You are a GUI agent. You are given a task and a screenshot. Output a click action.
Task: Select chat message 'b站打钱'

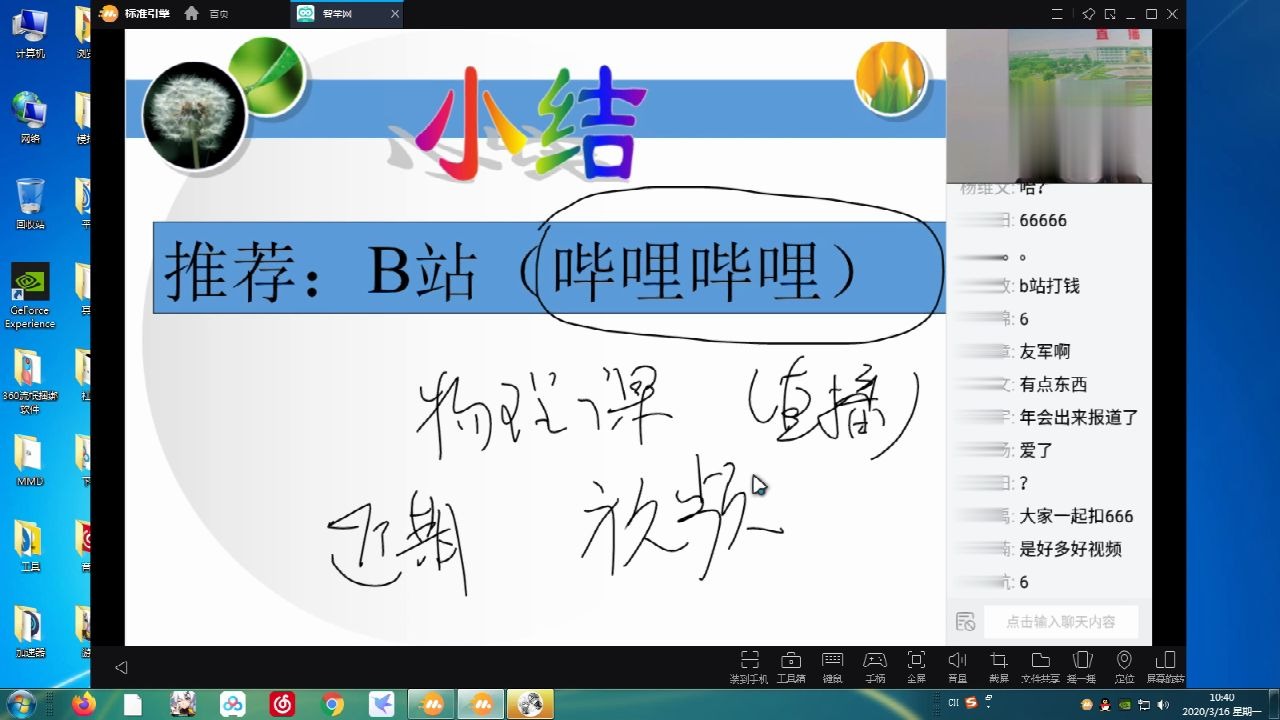[x=1049, y=286]
